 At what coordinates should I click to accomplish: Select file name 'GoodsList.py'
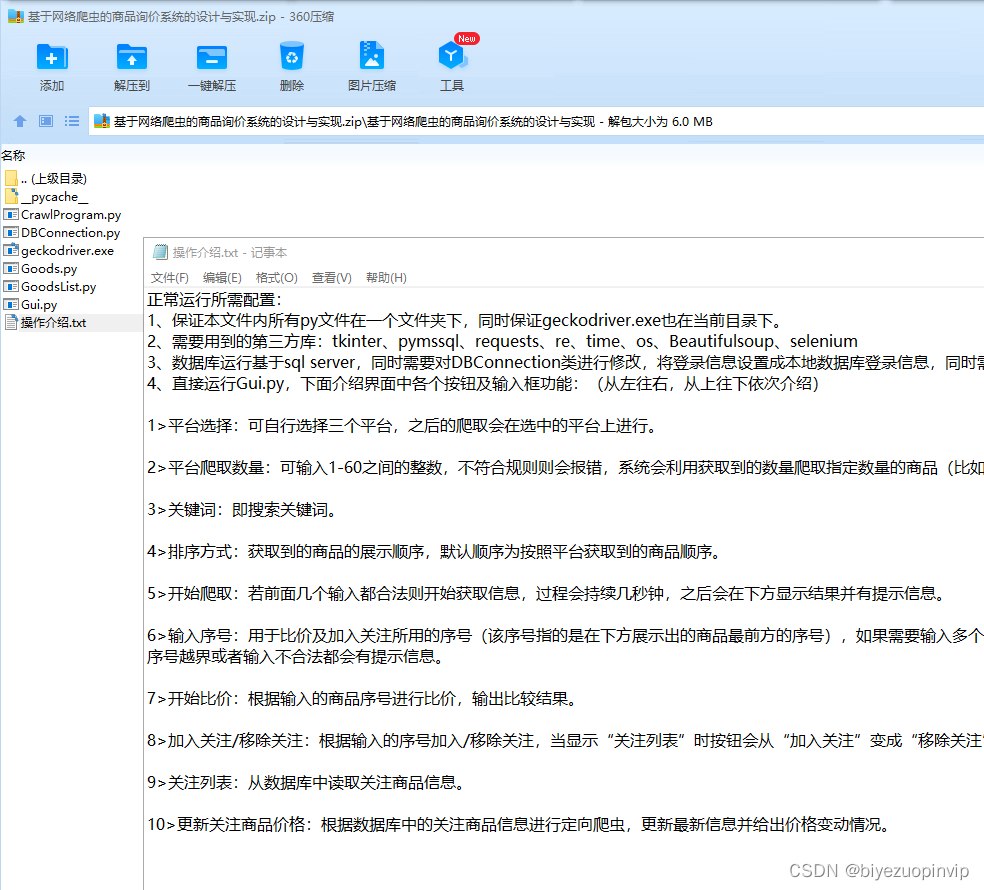58,287
